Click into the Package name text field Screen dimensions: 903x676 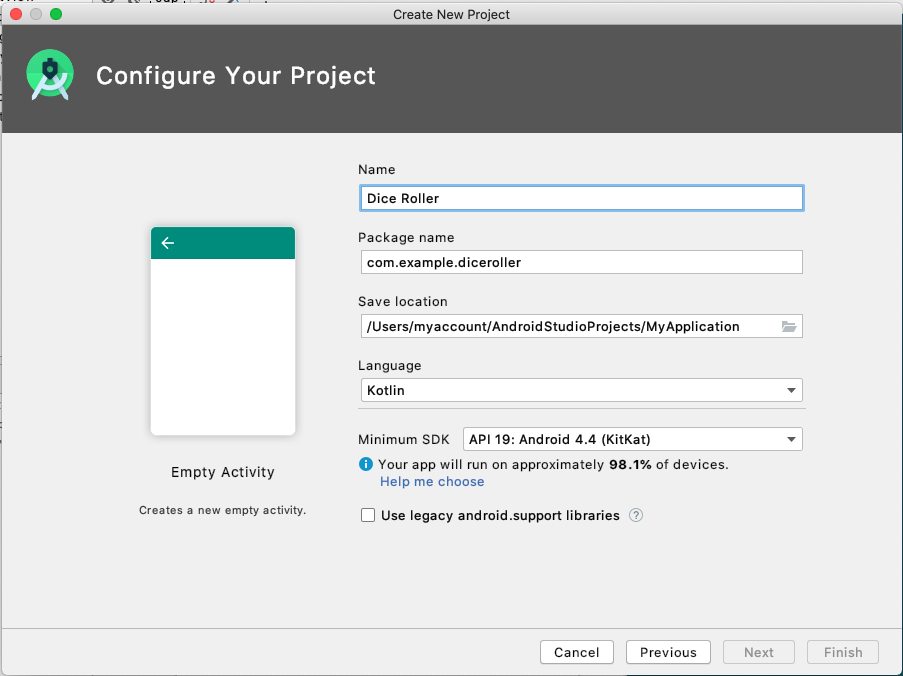tap(580, 262)
